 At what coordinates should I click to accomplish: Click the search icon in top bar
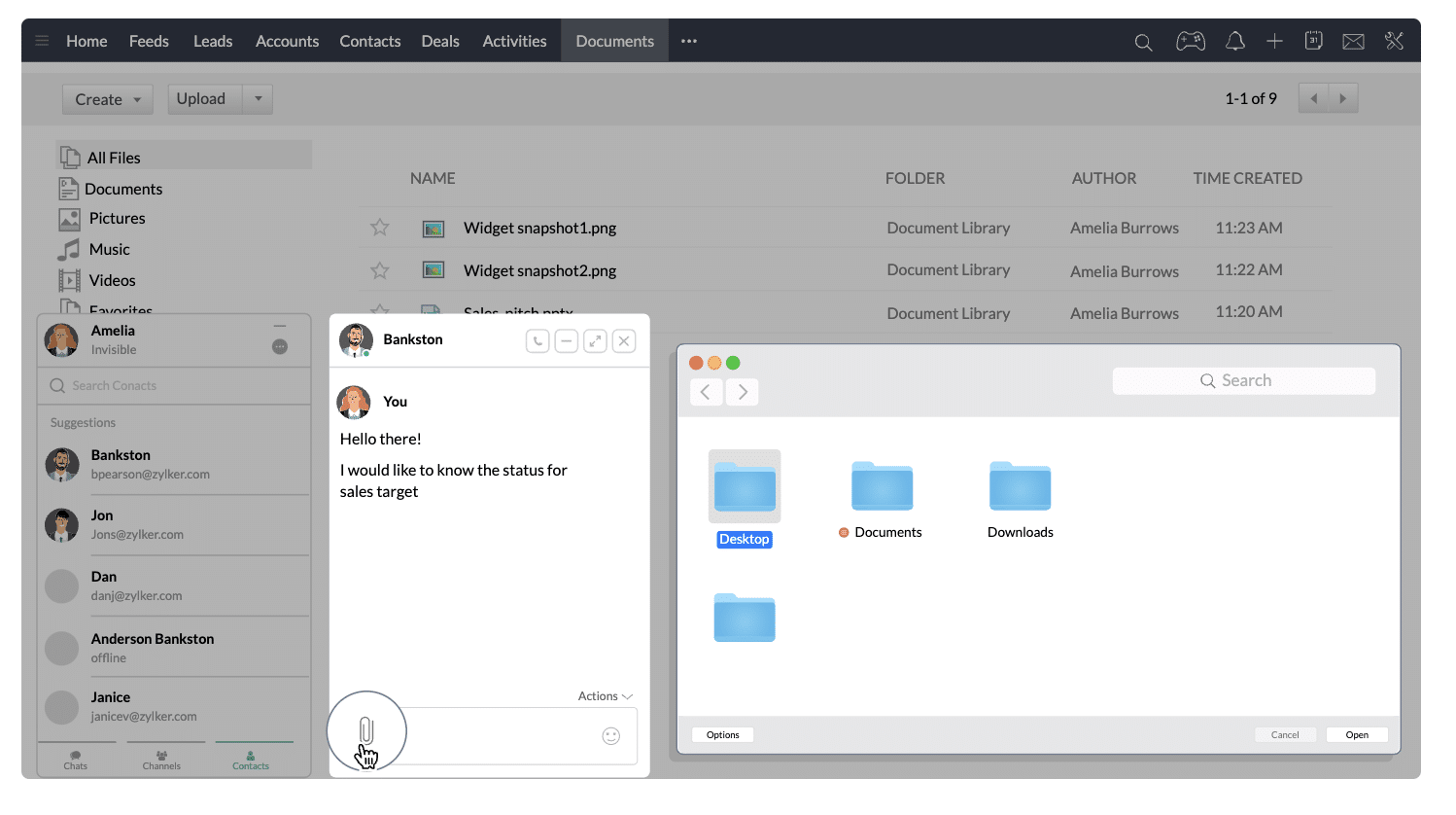click(x=1143, y=42)
